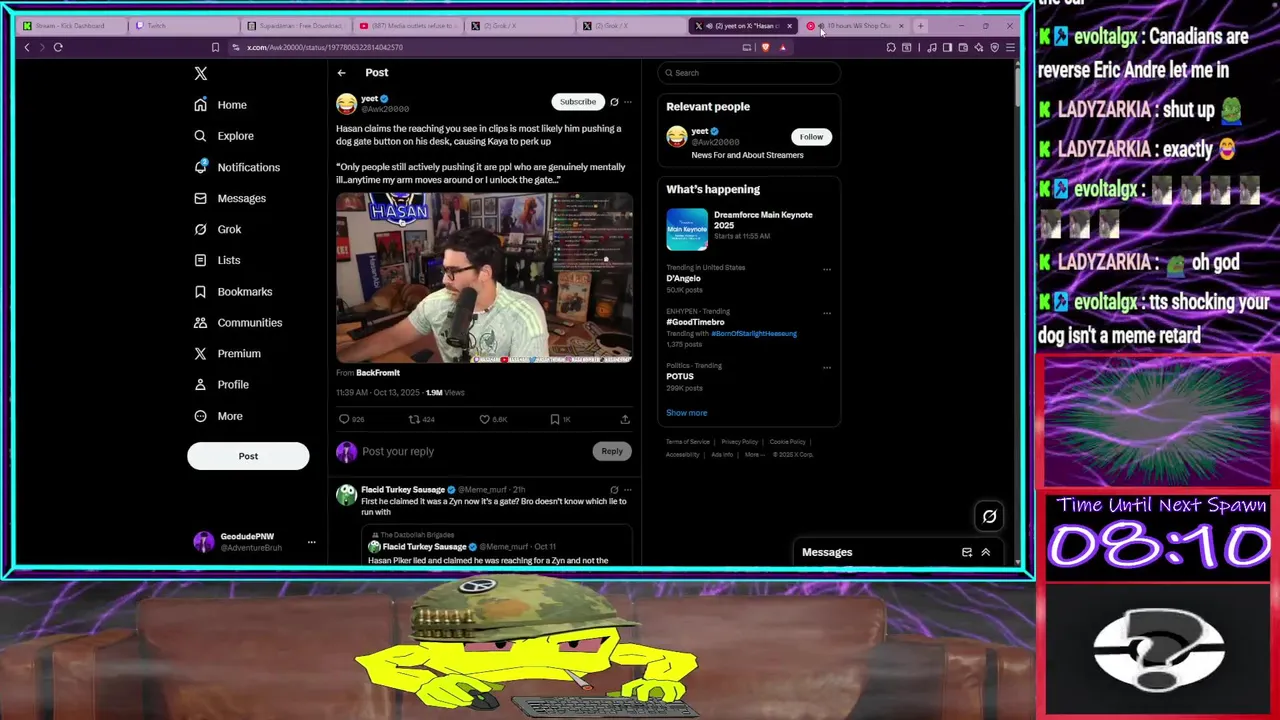Click the browser back arrow
Image resolution: width=1280 pixels, height=720 pixels.
tap(27, 47)
